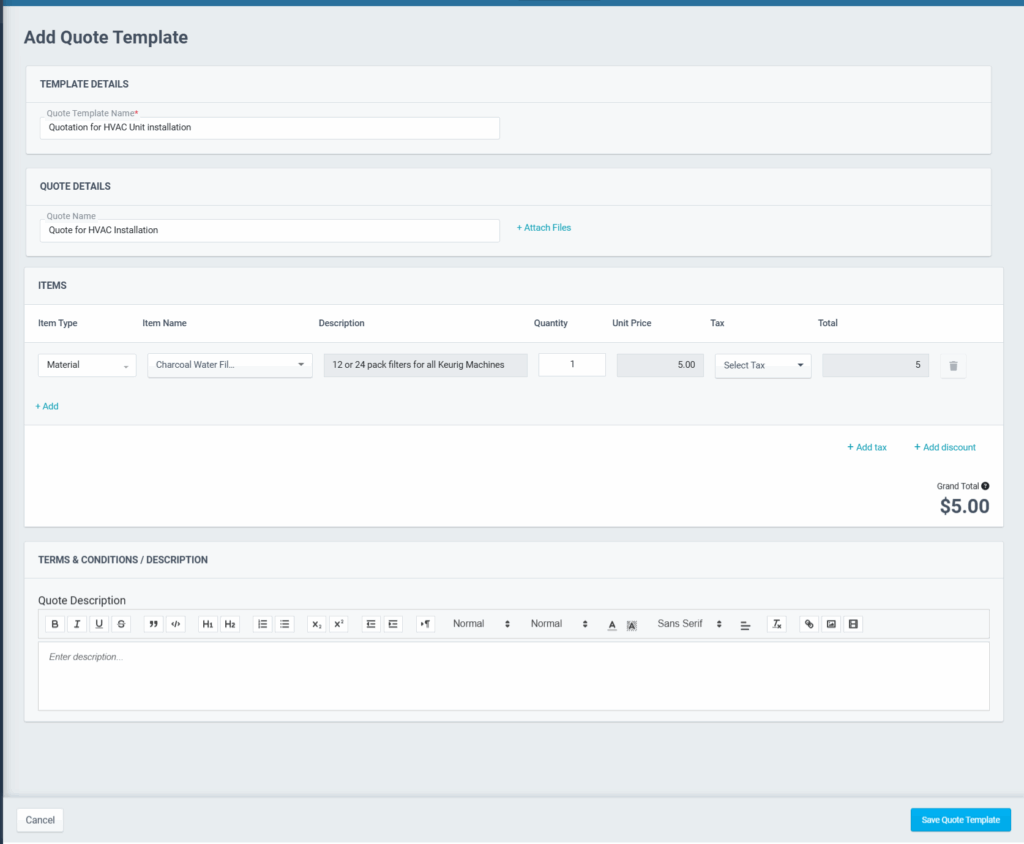Open the Item Type Material dropdown
The width and height of the screenshot is (1024, 844).
(87, 365)
